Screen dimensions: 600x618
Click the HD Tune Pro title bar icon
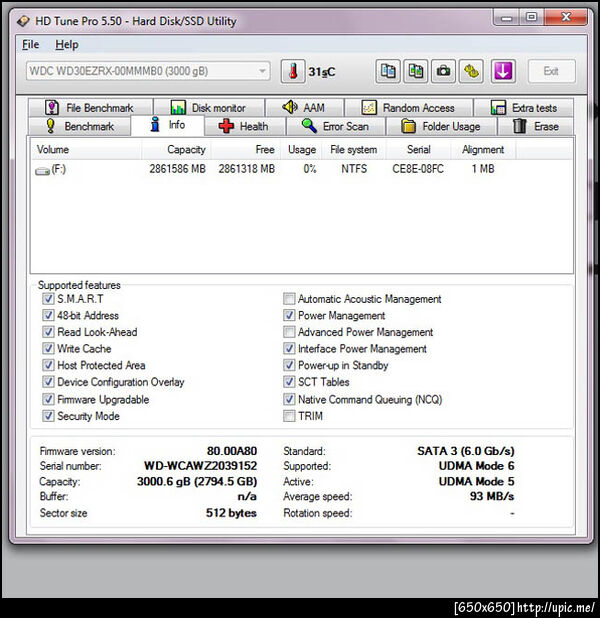pyautogui.click(x=23, y=20)
